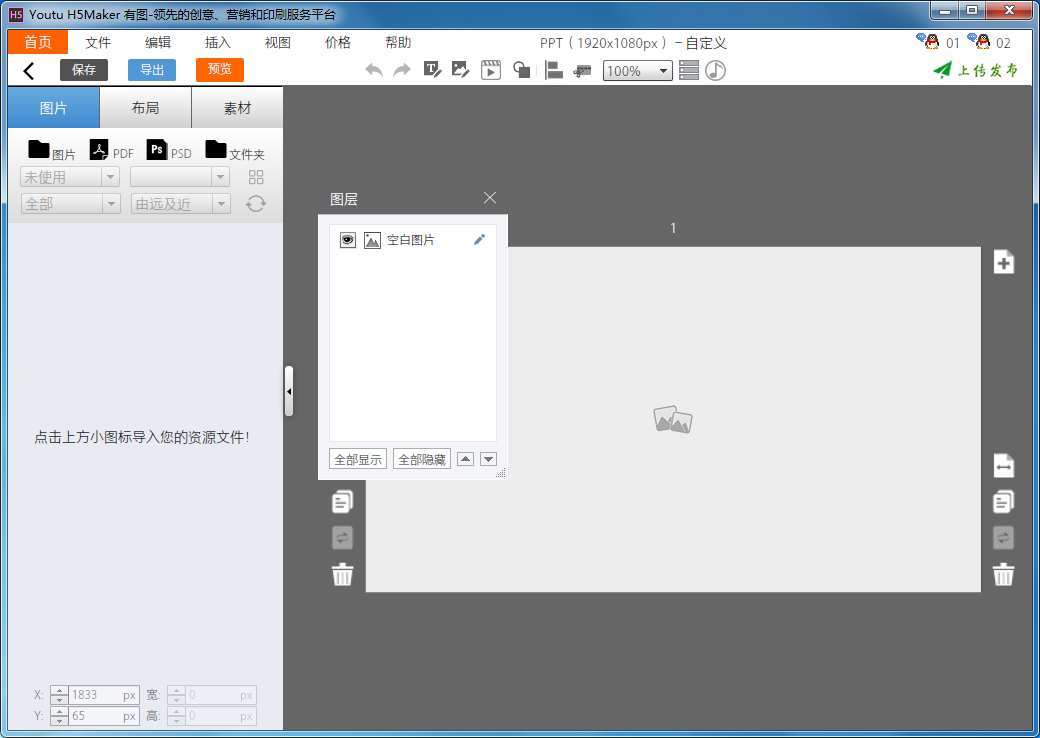Click the scissors coupon toolbar icon
This screenshot has height=738, width=1040.
pos(582,70)
